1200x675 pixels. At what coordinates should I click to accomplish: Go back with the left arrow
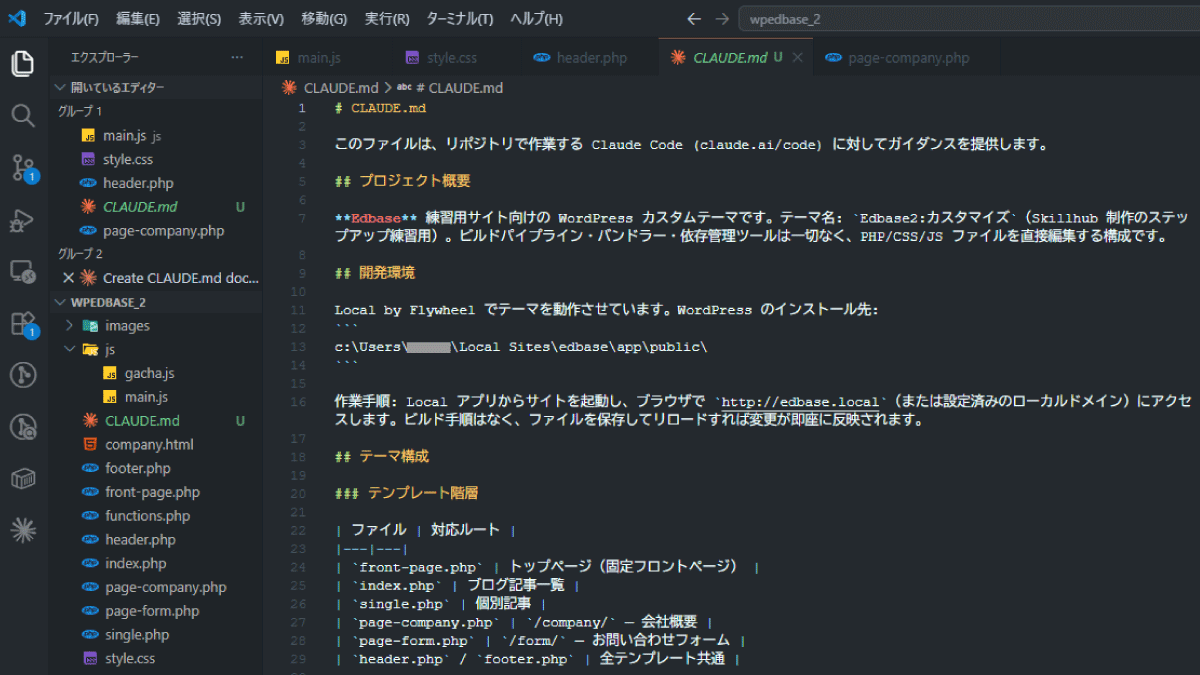pos(696,18)
